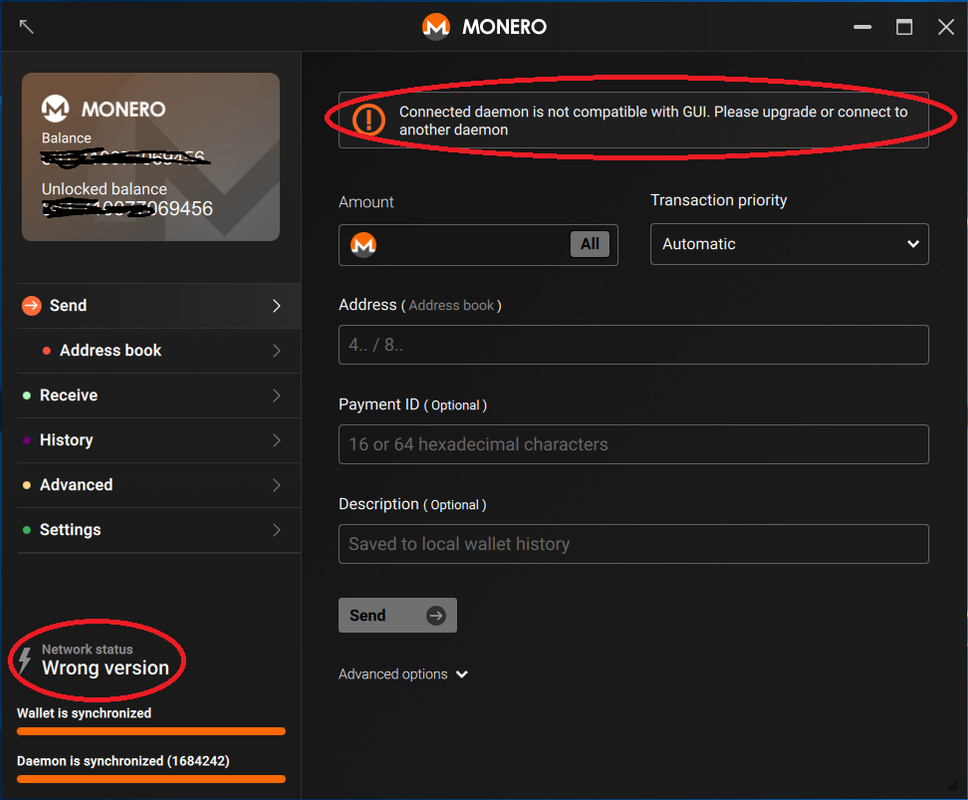Image resolution: width=968 pixels, height=800 pixels.
Task: Click the Address input field
Action: click(633, 344)
